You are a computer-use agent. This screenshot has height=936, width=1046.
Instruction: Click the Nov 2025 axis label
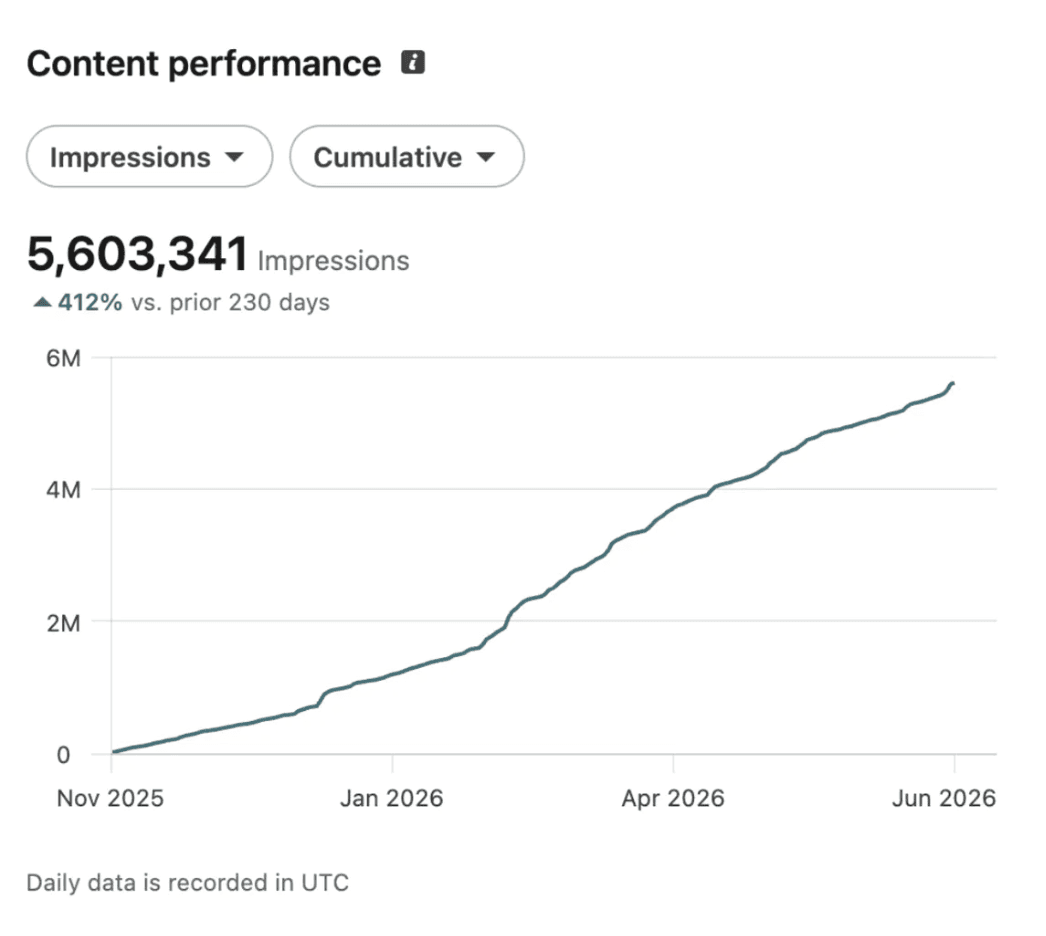(x=110, y=798)
